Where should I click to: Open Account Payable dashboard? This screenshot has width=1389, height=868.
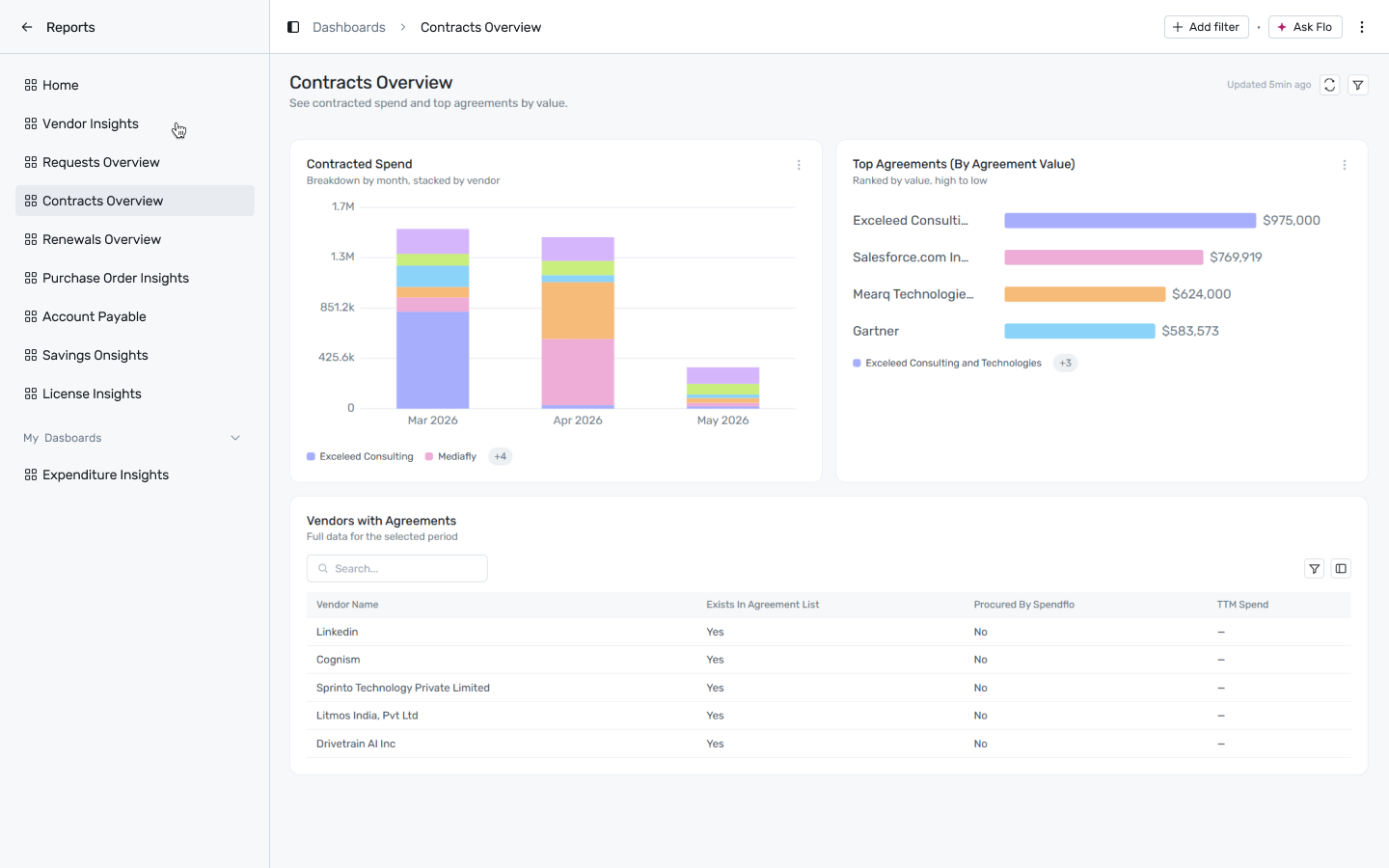[x=135, y=316]
